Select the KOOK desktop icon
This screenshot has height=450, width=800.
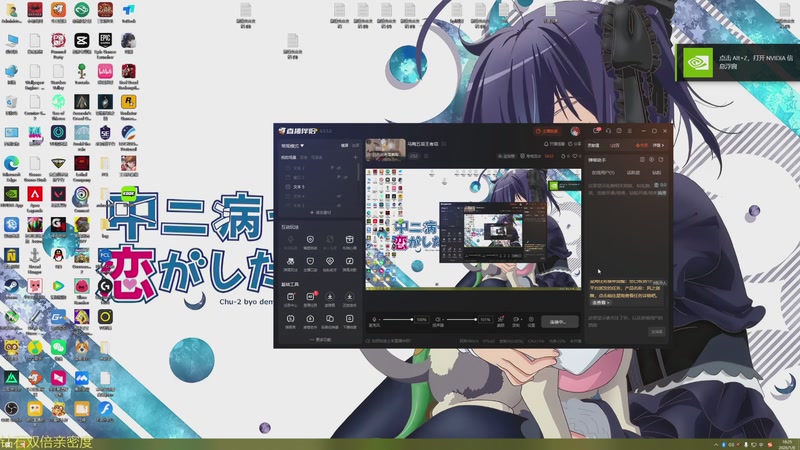click(129, 195)
